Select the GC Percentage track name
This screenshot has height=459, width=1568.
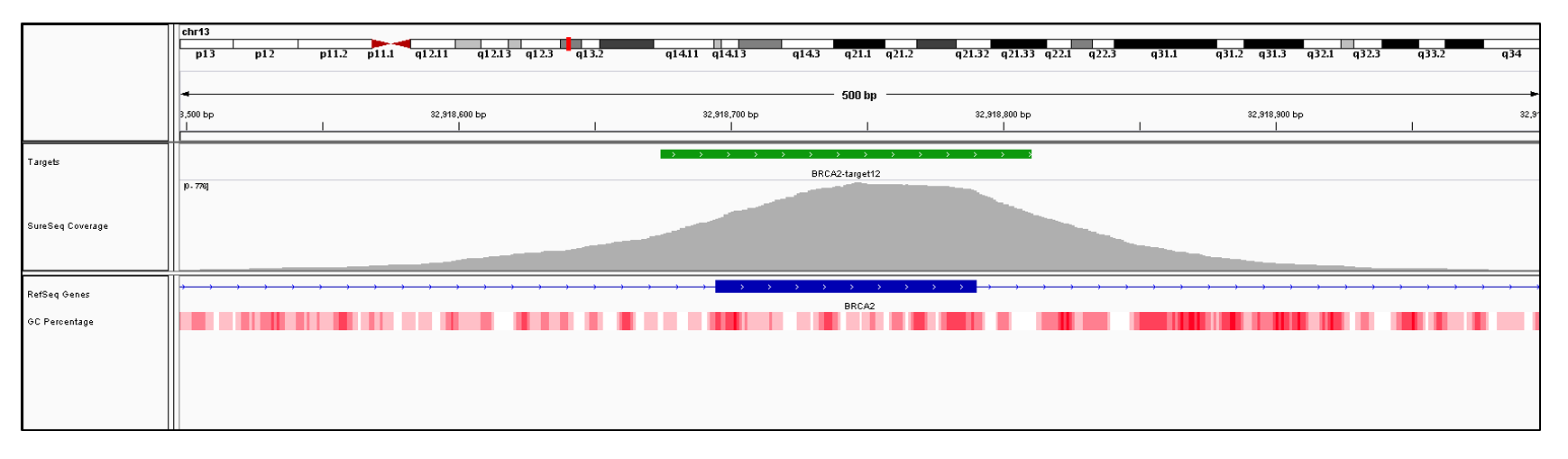click(60, 322)
